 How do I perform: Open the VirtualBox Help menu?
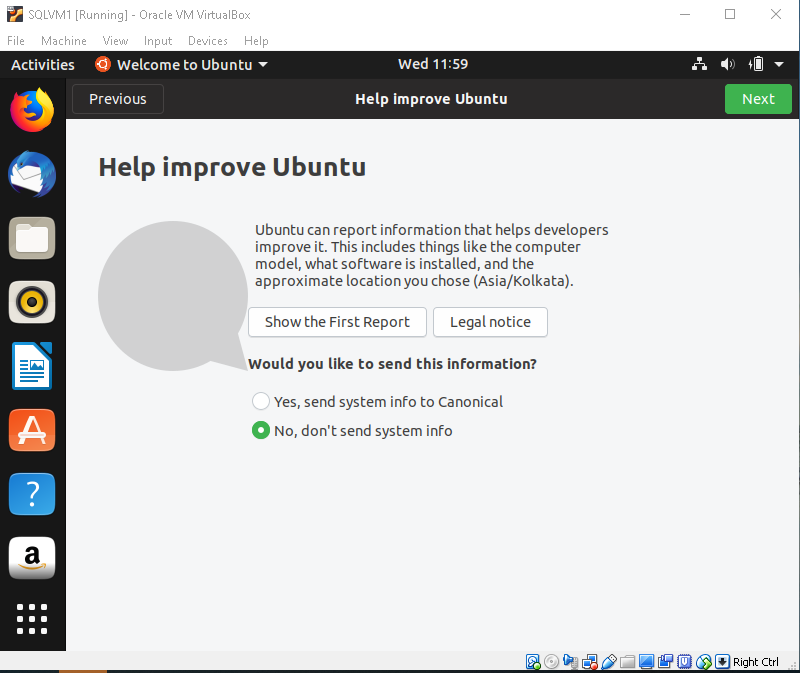(256, 41)
